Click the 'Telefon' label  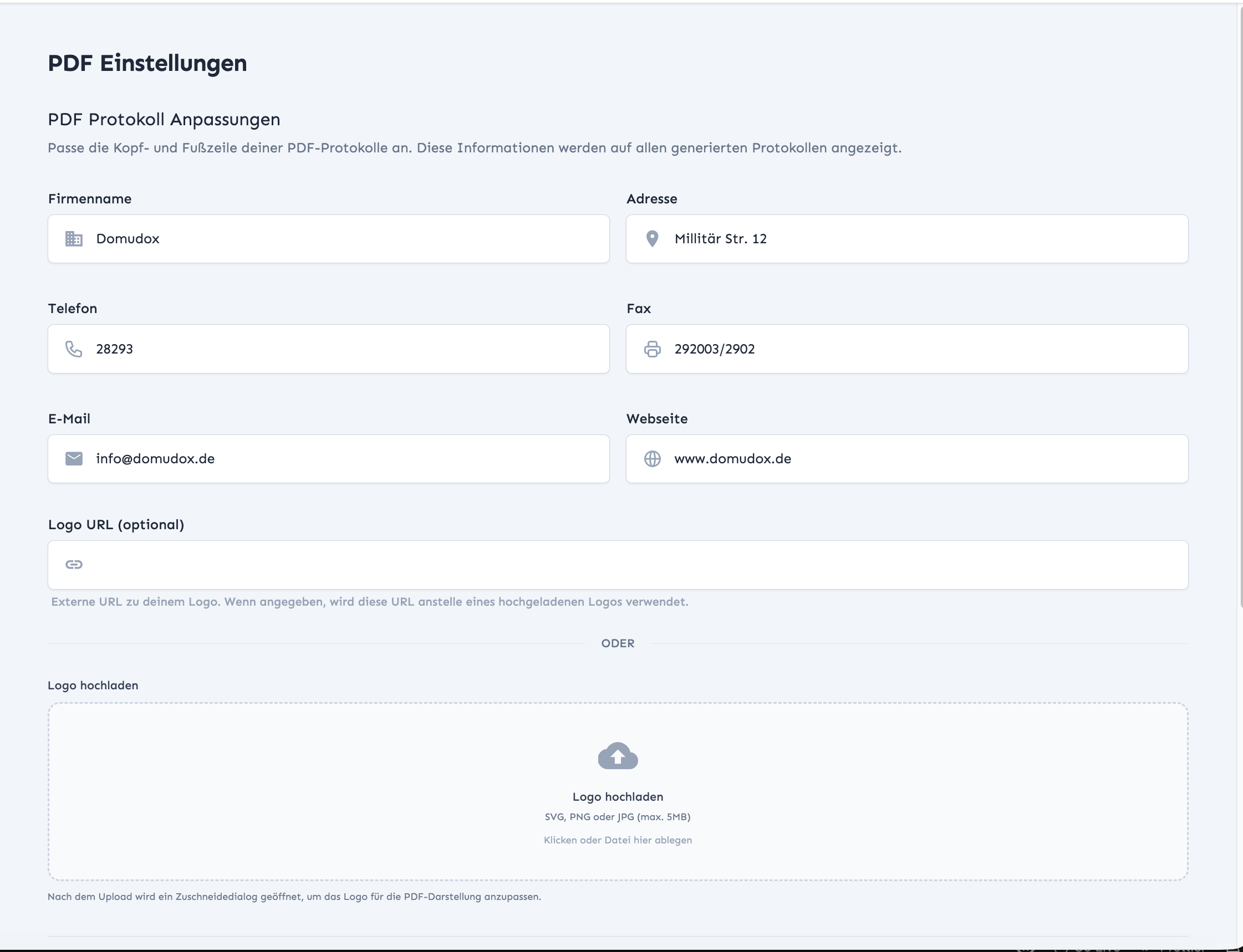pyautogui.click(x=73, y=308)
